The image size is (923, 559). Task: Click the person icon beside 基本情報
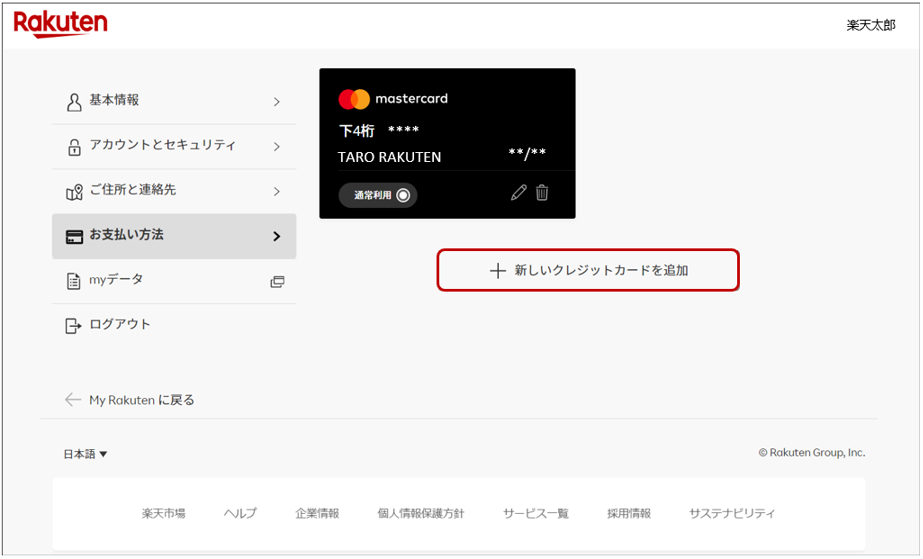pyautogui.click(x=73, y=101)
